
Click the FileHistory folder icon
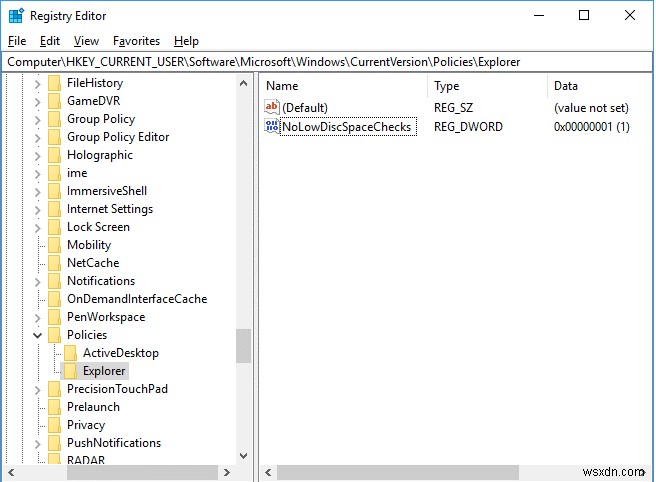tap(54, 83)
